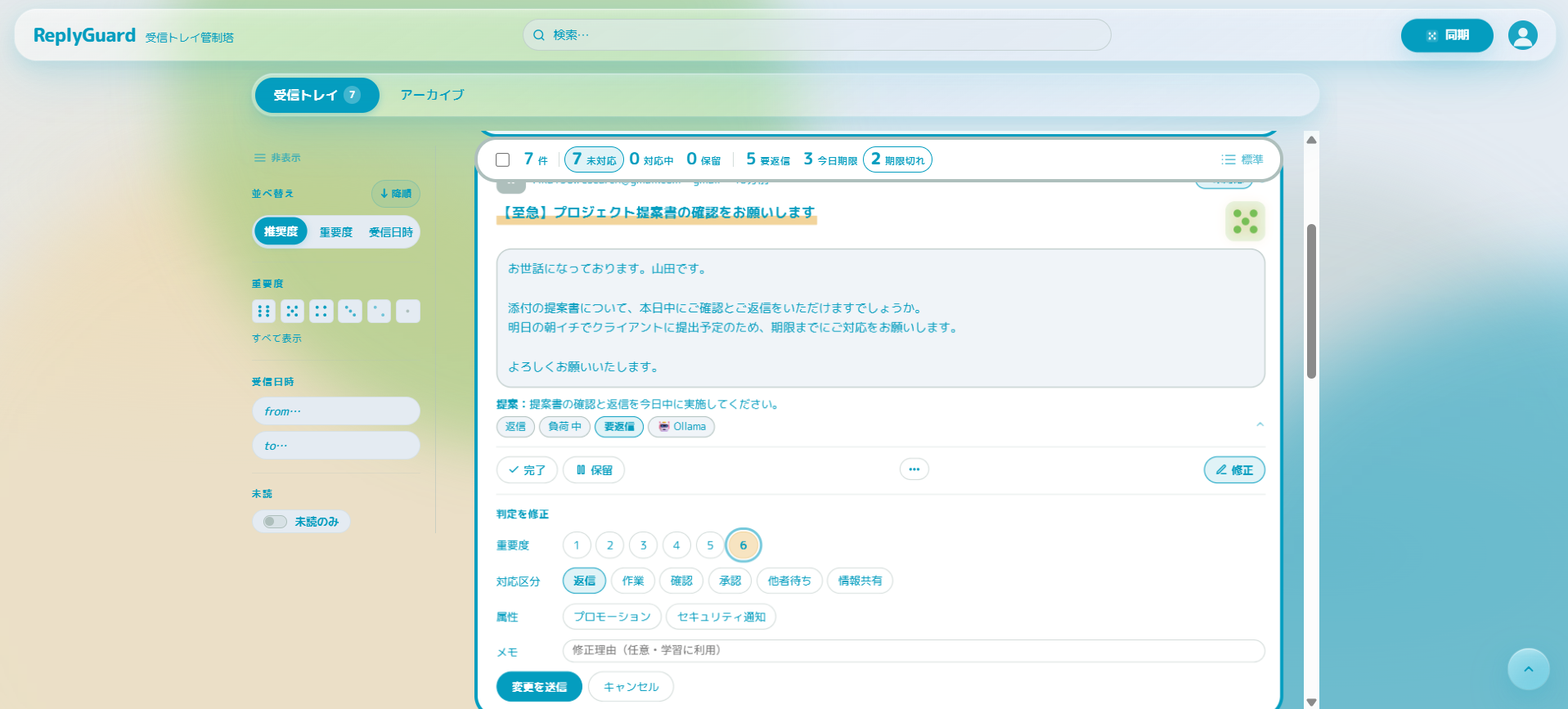
Task: Set importance to 4
Action: (x=676, y=545)
